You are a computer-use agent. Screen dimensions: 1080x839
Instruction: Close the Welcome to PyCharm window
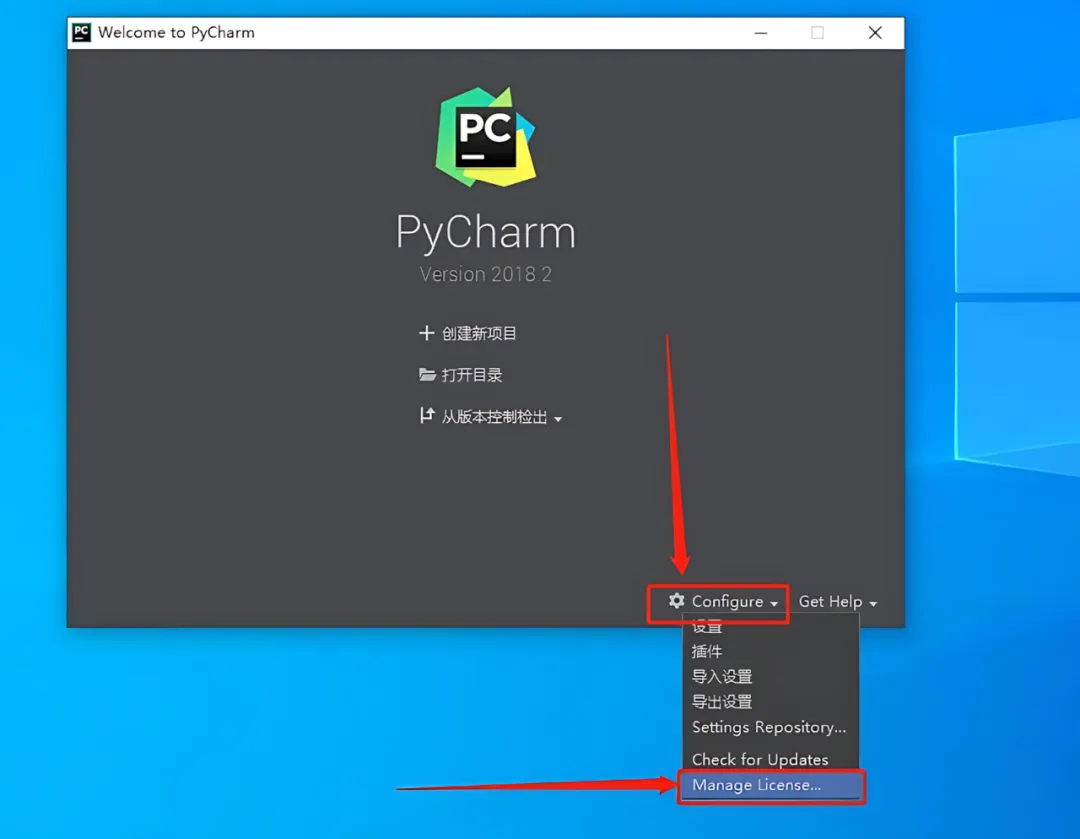pos(875,32)
